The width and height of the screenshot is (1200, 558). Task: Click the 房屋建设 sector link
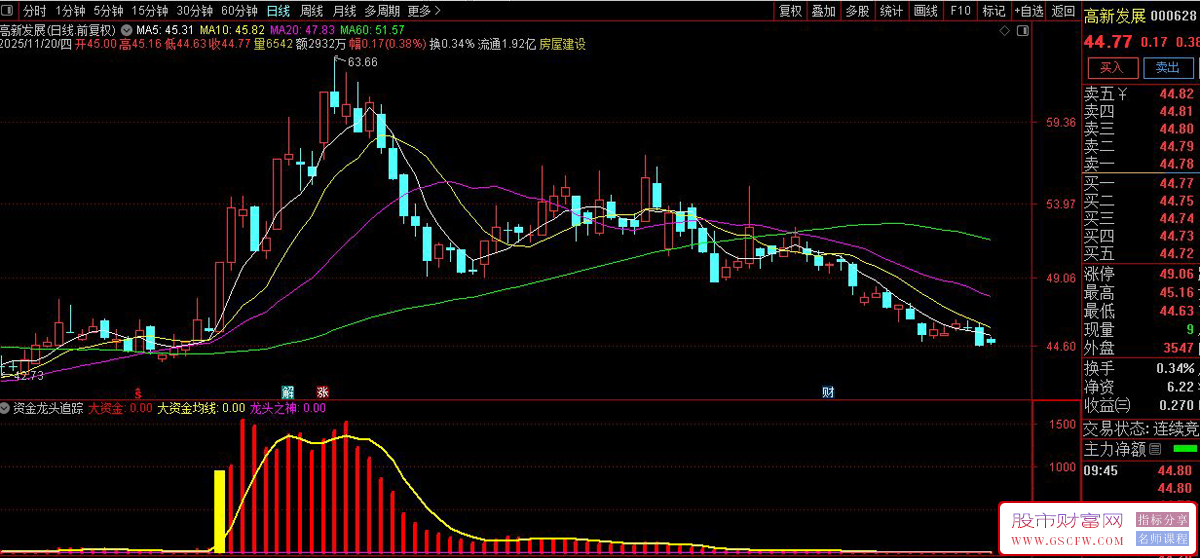pyautogui.click(x=562, y=44)
